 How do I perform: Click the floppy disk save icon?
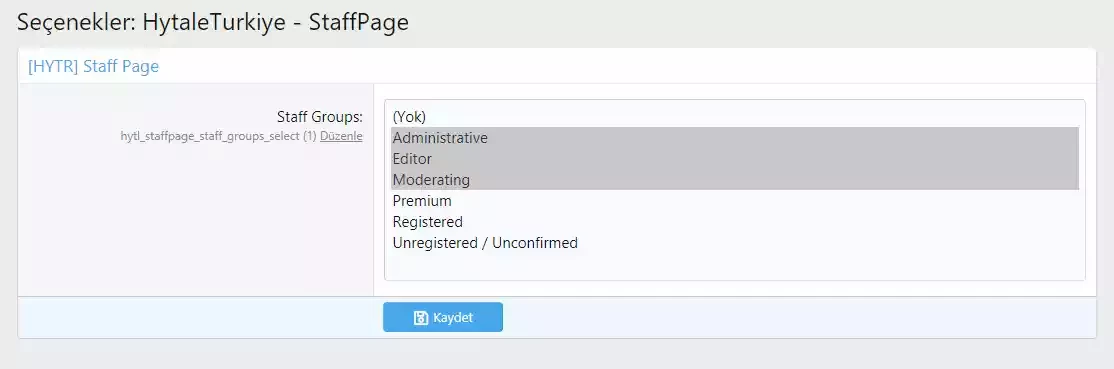pos(421,318)
